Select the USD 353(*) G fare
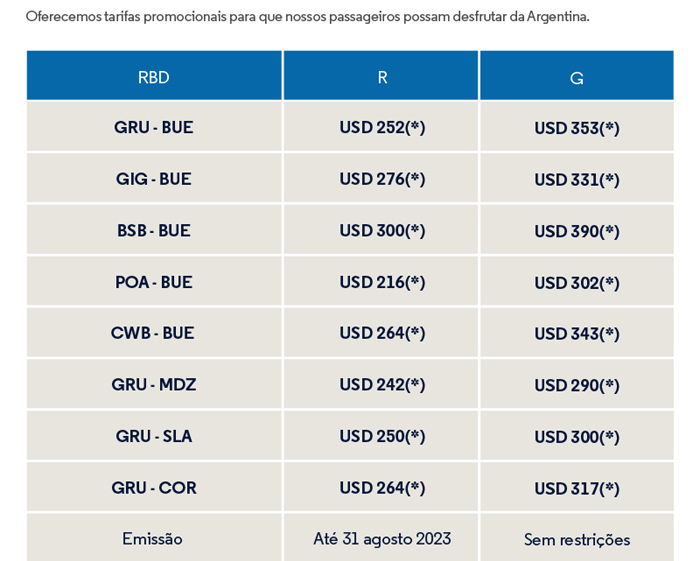 coord(577,126)
